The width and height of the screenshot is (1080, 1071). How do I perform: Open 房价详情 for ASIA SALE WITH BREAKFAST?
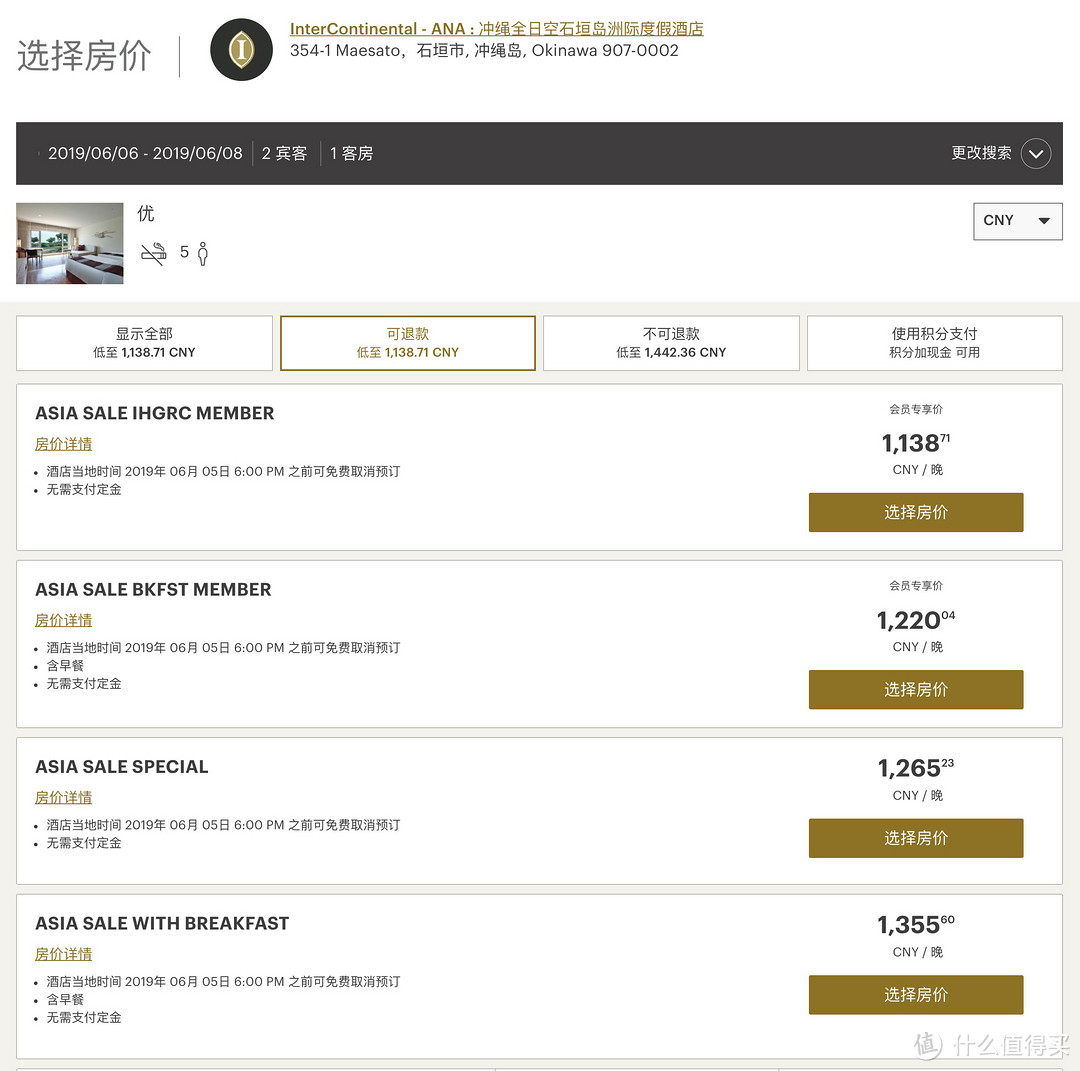[63, 955]
